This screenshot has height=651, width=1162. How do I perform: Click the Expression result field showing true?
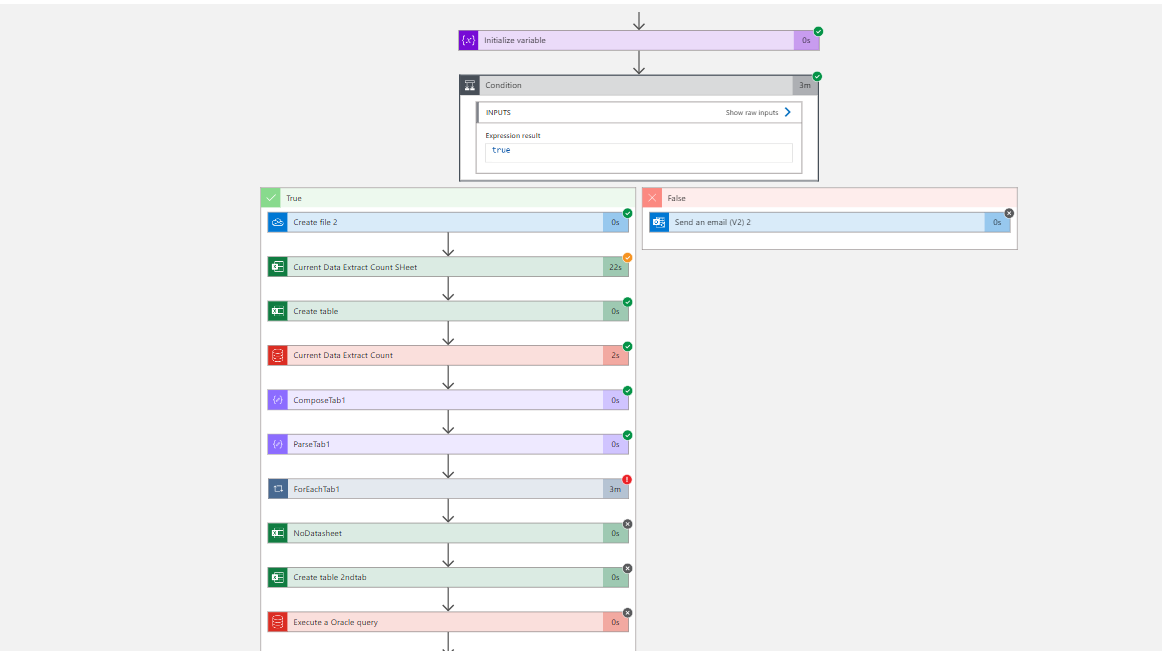click(x=638, y=152)
